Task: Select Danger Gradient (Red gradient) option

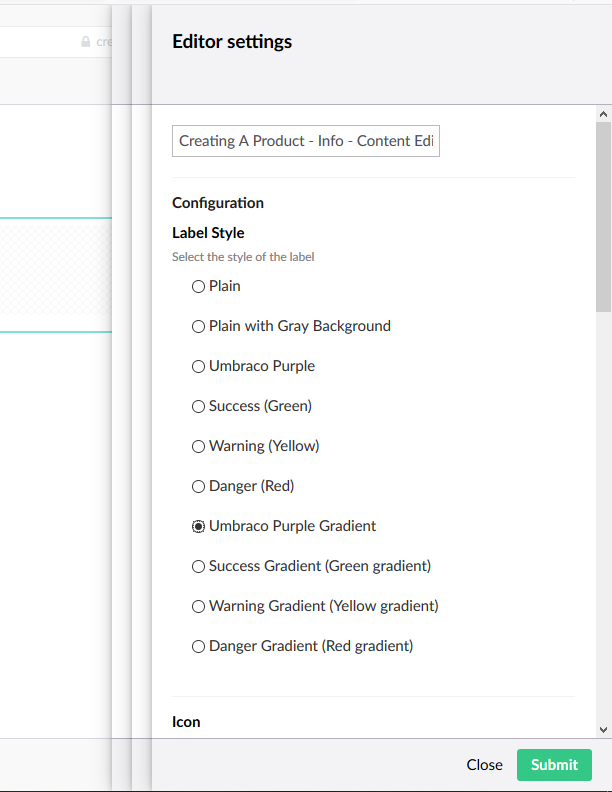Action: pyautogui.click(x=198, y=647)
